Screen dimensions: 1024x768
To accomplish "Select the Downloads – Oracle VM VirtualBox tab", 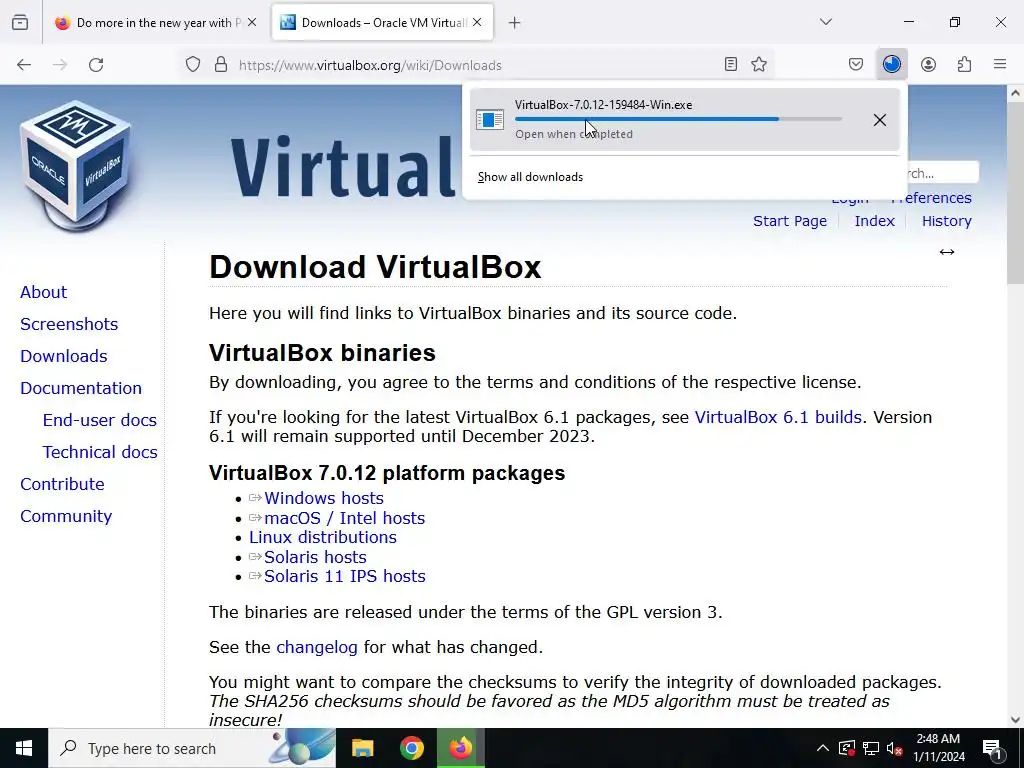I will click(x=382, y=23).
